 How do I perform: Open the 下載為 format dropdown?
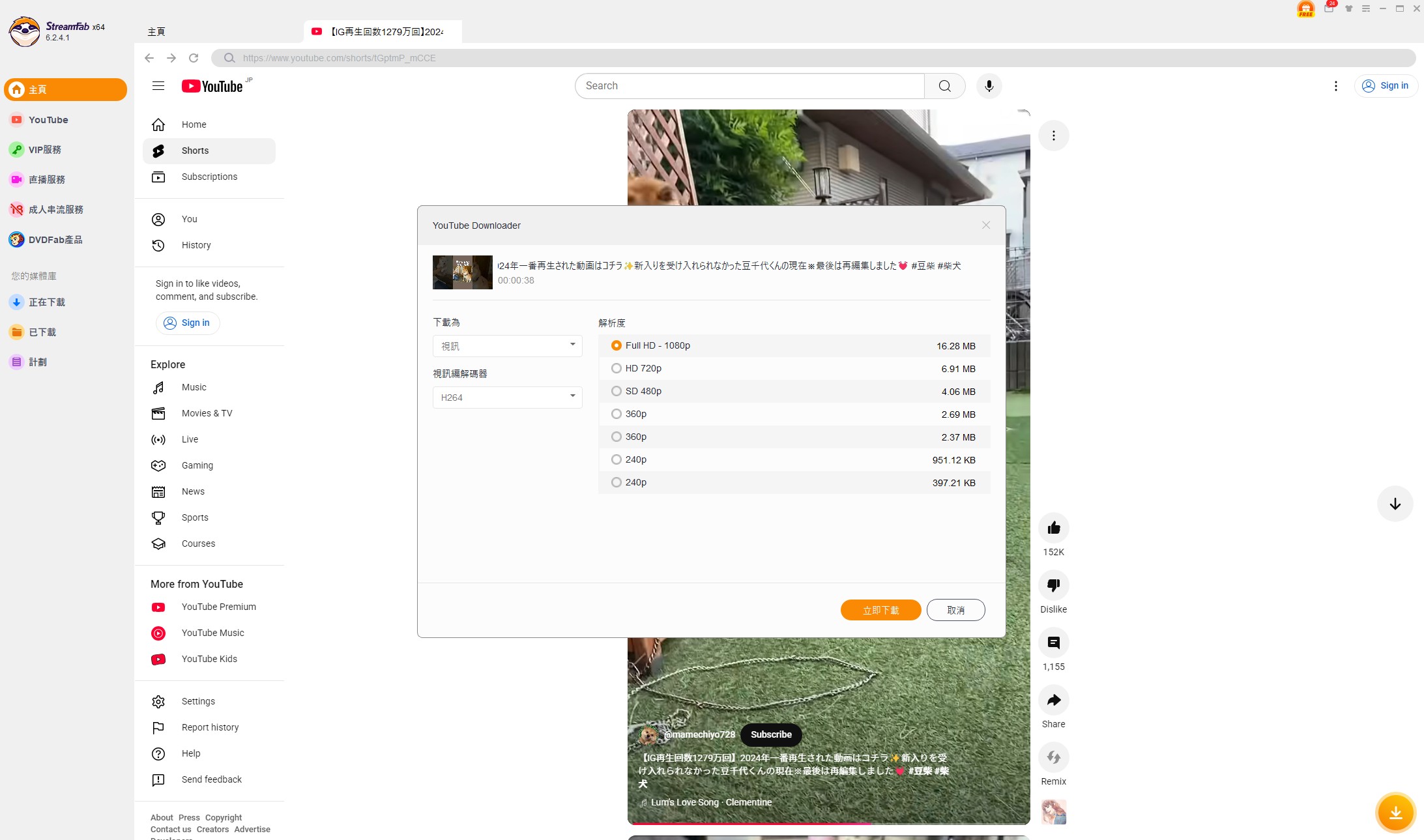(x=507, y=346)
